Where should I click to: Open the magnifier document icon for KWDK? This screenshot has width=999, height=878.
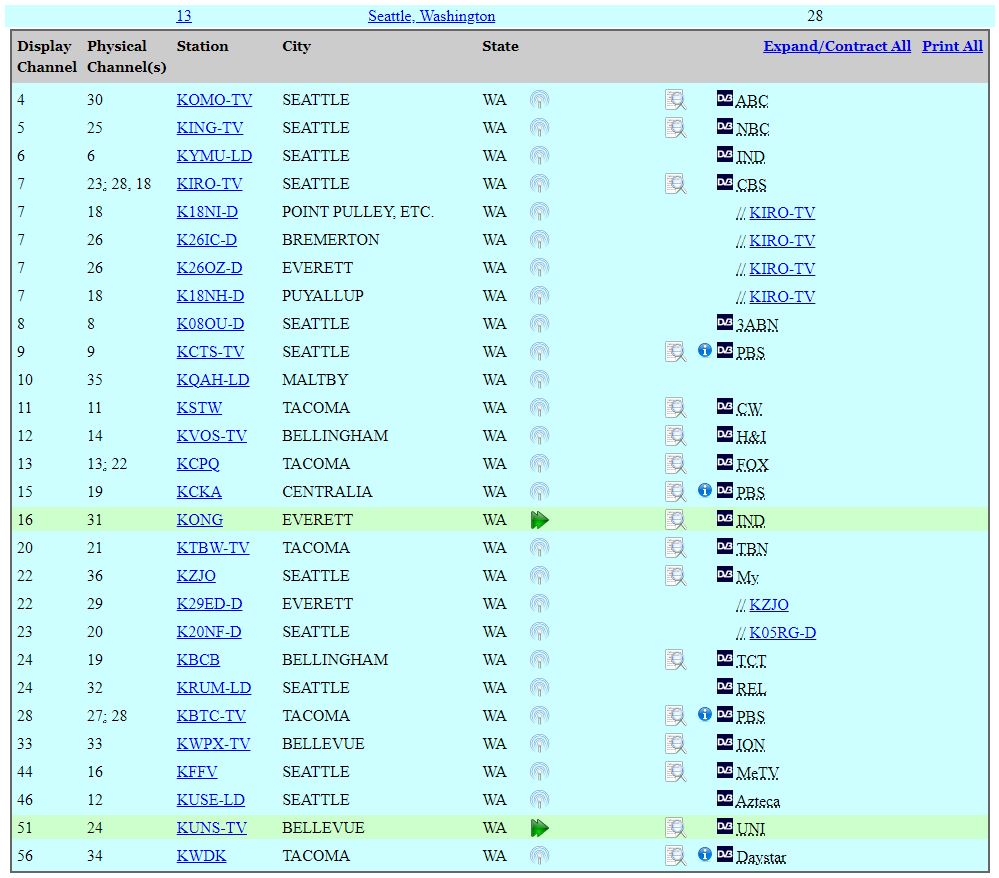tap(676, 856)
